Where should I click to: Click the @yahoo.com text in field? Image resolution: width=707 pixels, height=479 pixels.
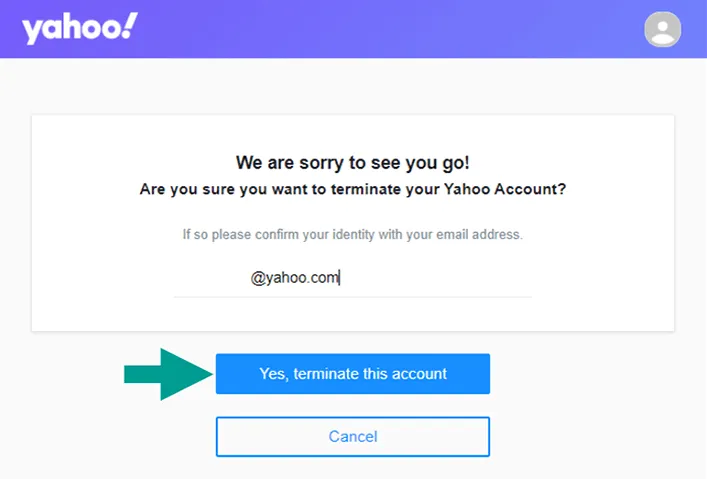(294, 278)
